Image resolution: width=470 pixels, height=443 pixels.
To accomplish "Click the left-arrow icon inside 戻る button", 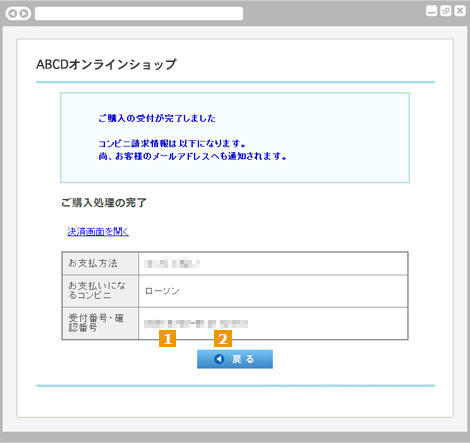I will pyautogui.click(x=219, y=359).
